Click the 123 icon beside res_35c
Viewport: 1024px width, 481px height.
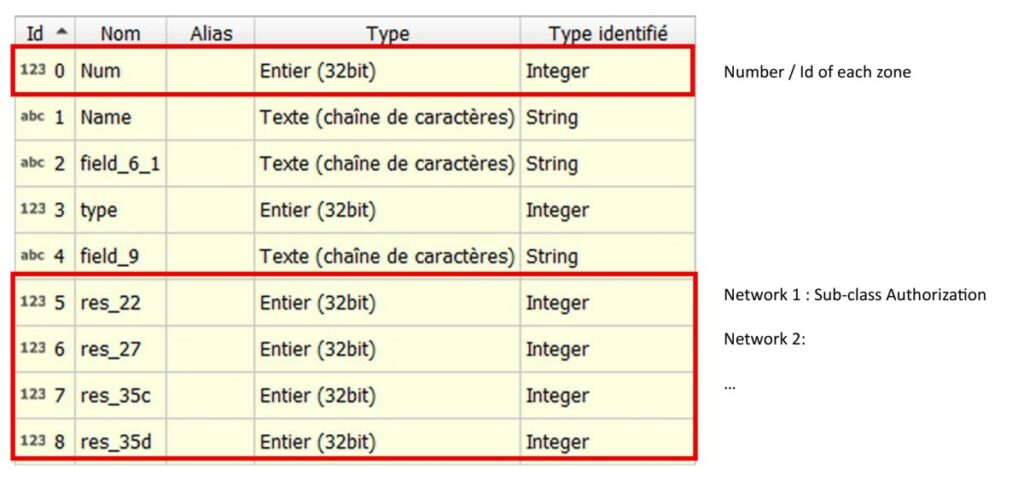point(33,395)
